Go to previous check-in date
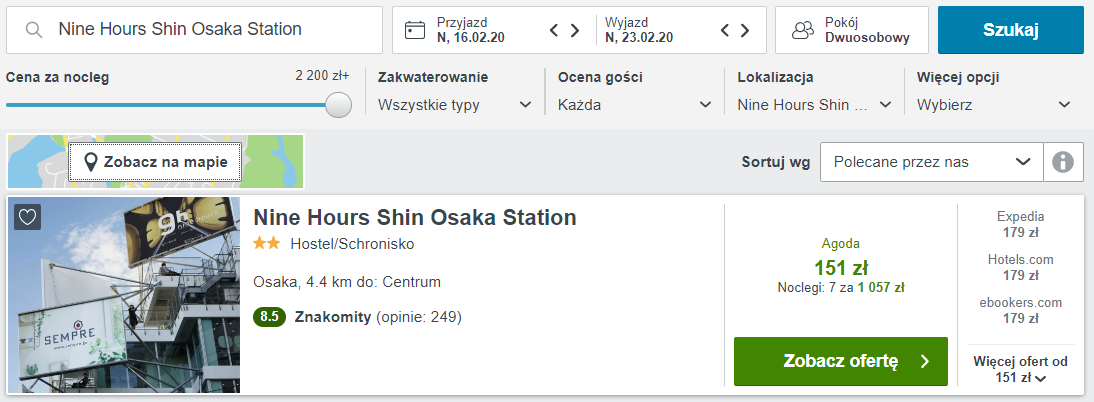This screenshot has width=1094, height=402. (x=555, y=30)
